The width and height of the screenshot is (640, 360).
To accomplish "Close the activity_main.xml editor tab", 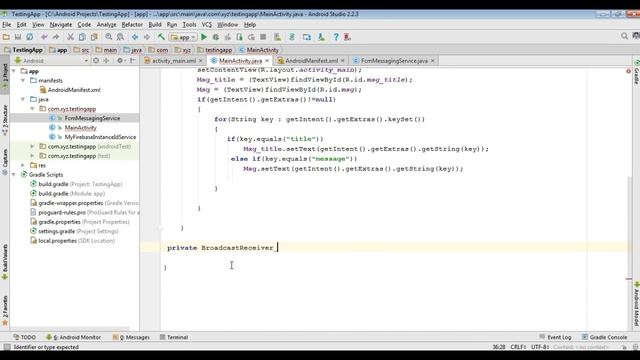I will [200, 60].
